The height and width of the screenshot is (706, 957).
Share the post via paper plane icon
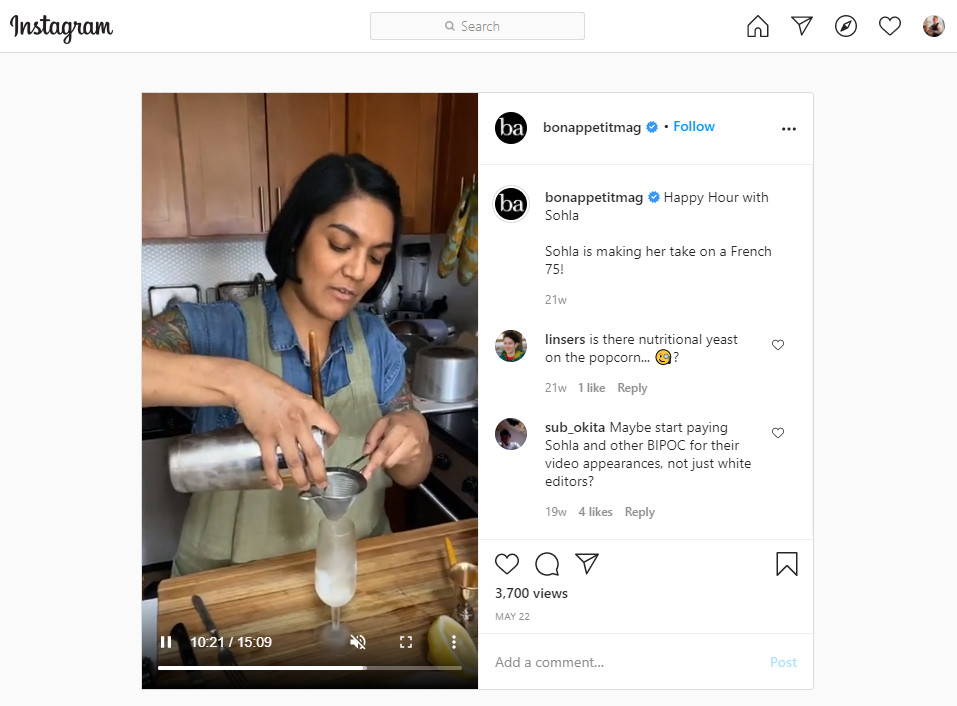click(x=587, y=563)
